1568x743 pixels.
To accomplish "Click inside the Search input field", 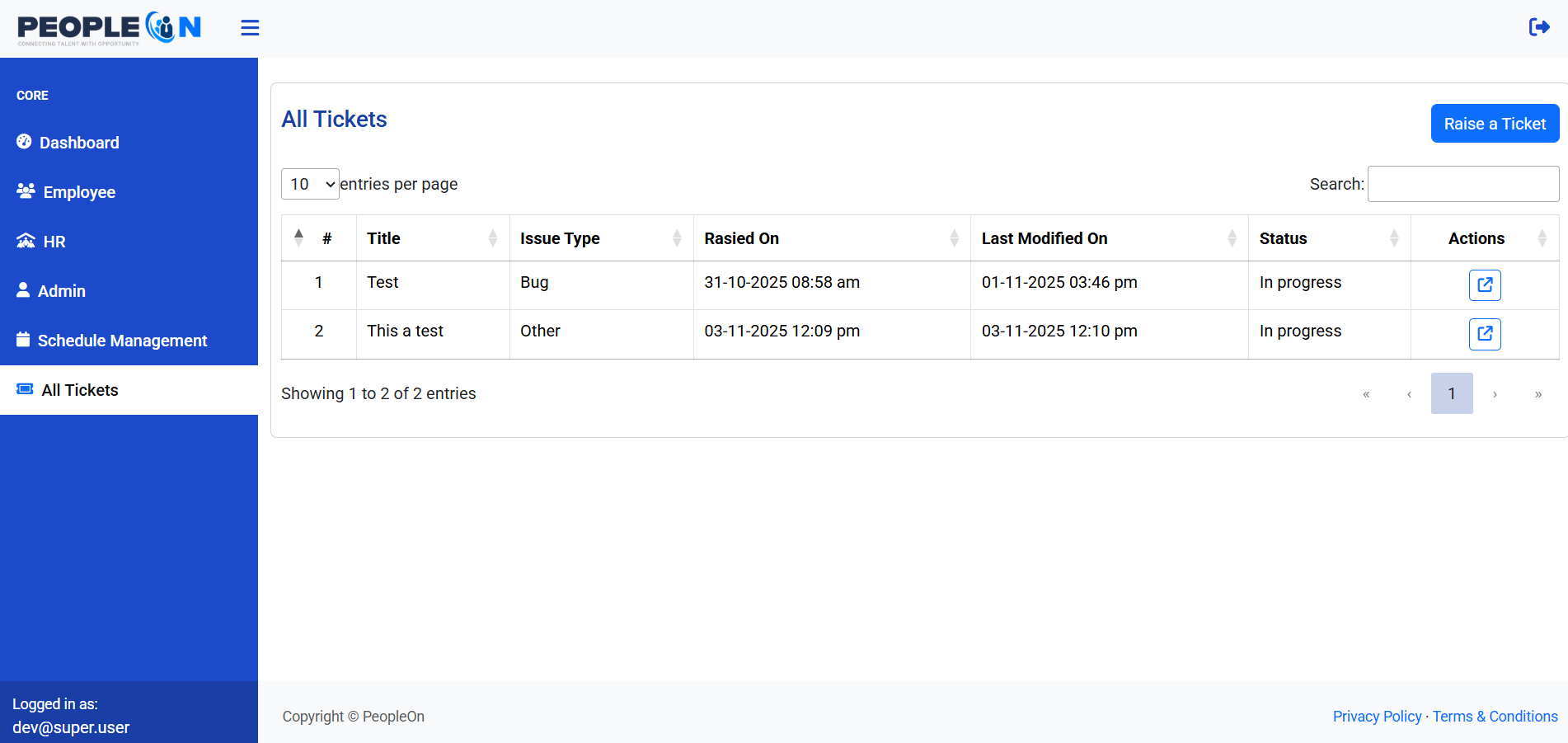I will [1462, 184].
